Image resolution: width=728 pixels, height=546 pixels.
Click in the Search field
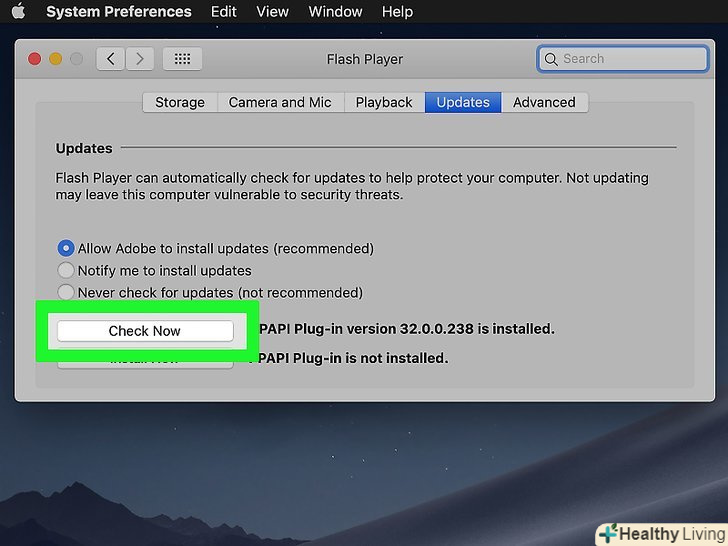pyautogui.click(x=630, y=59)
